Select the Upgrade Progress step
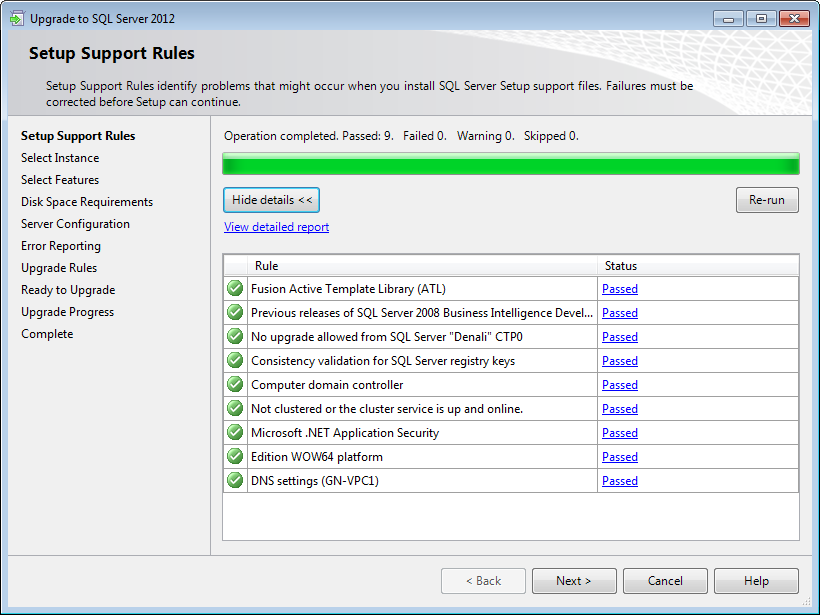Screen dimensions: 820x615 (67, 312)
